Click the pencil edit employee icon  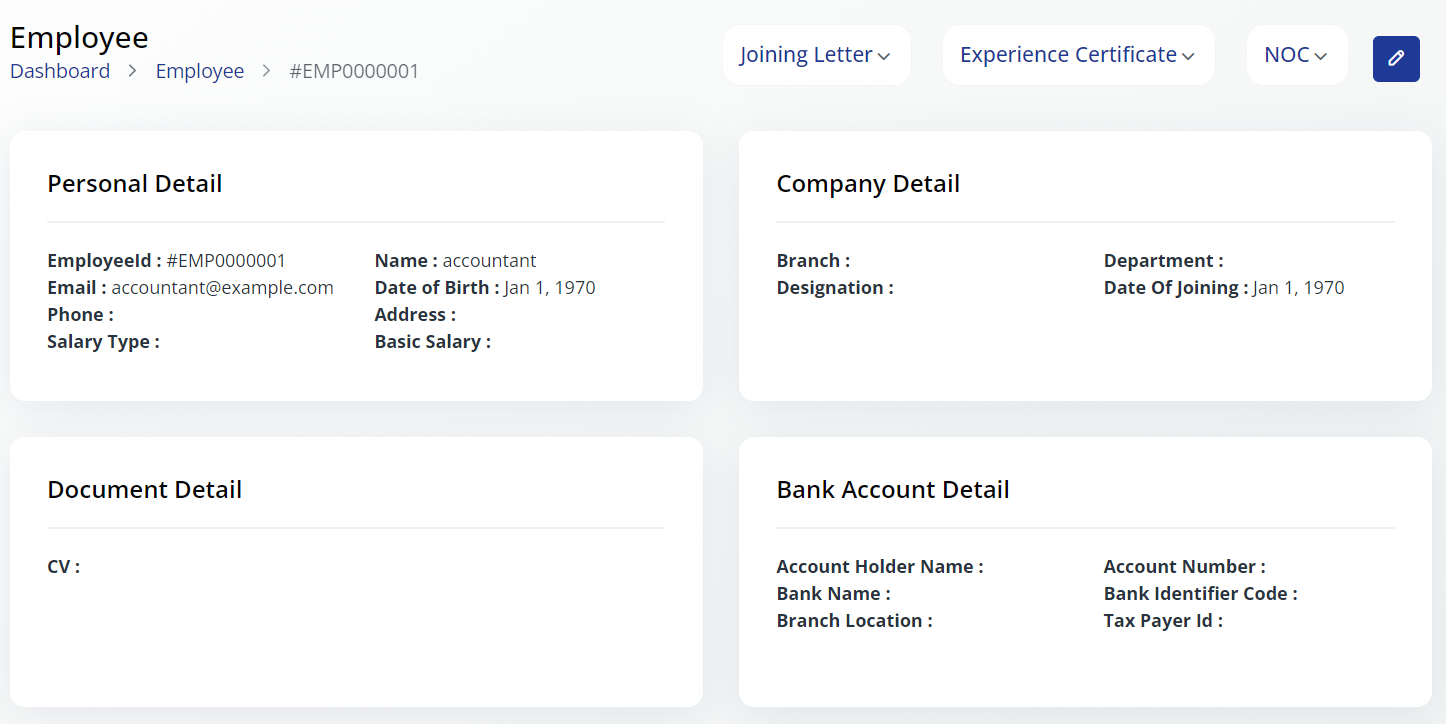[x=1396, y=58]
